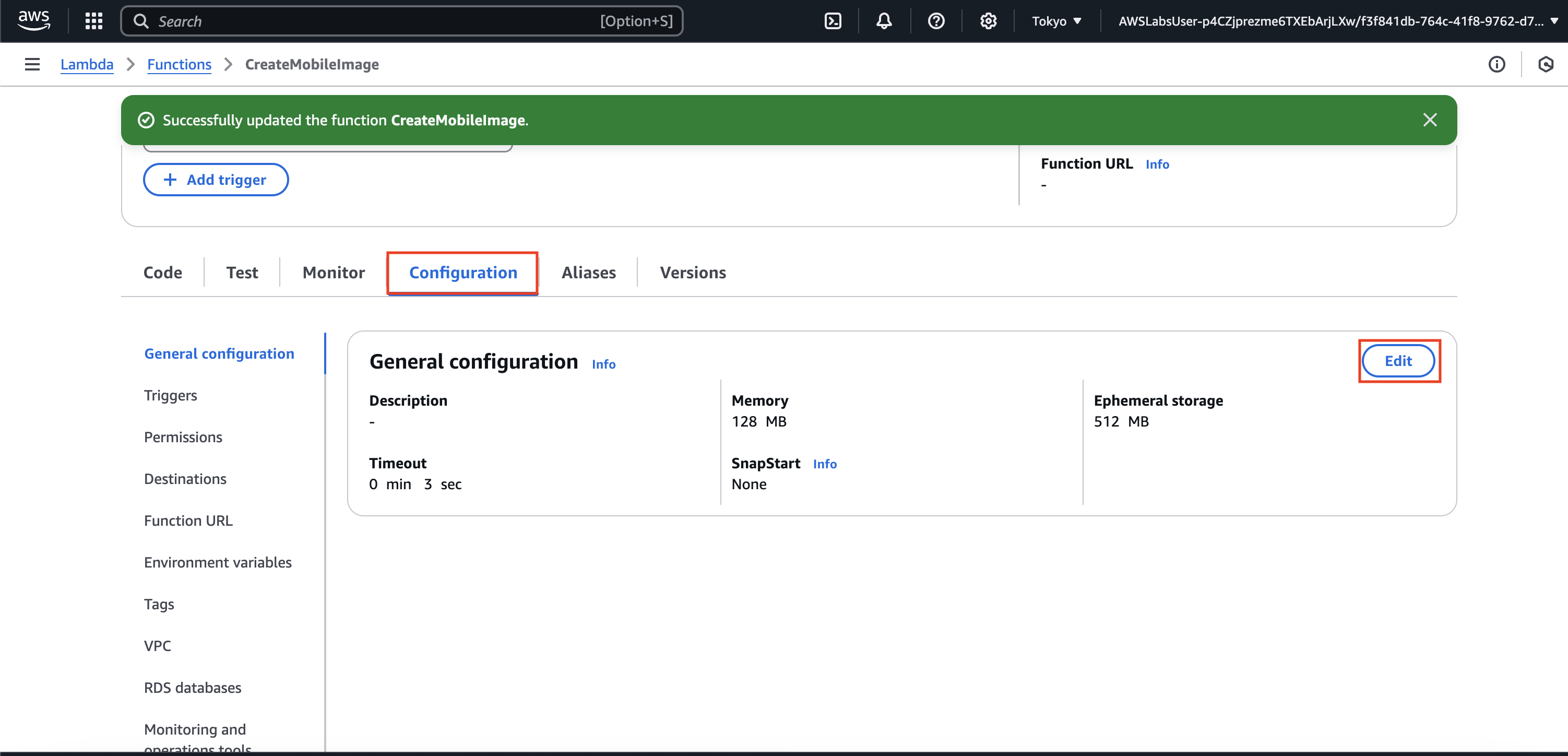This screenshot has height=756, width=1568.
Task: Dismiss the green success notification banner
Action: coord(1430,120)
